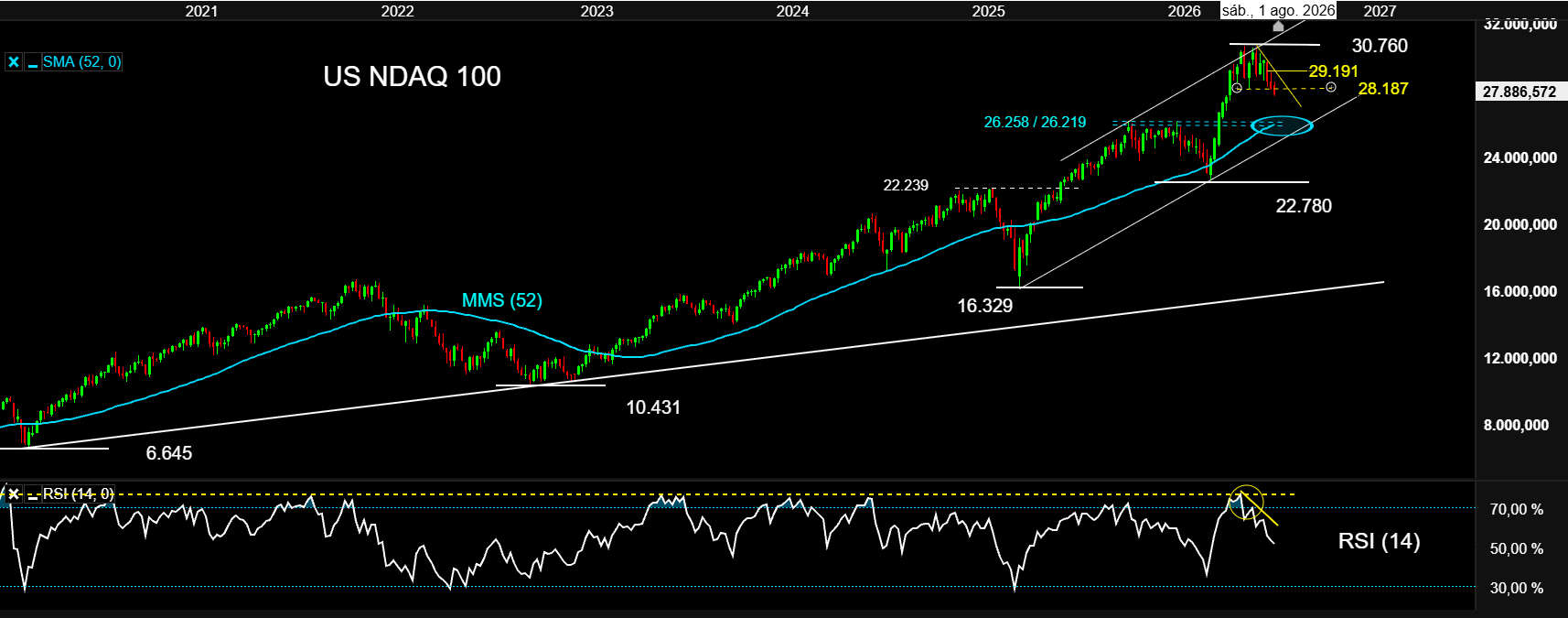Select the 30.760 resistance label

click(x=1380, y=46)
